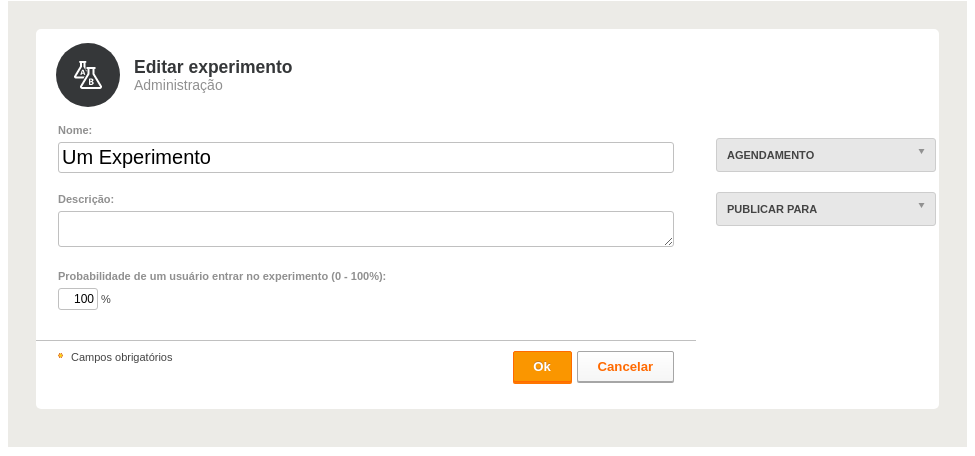975x456 pixels.
Task: Click the AGENDAMENTO dropdown arrow
Action: click(922, 152)
